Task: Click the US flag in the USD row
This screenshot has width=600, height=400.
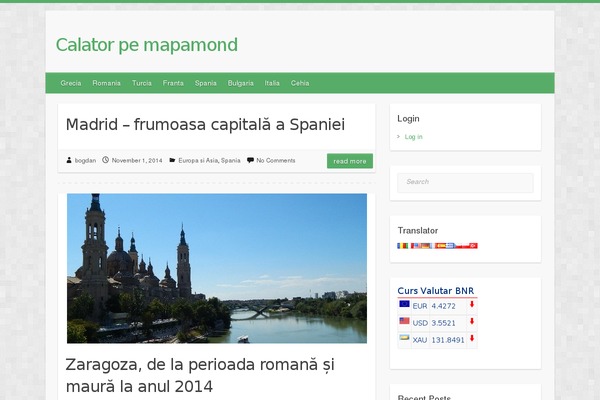Action: tap(404, 321)
